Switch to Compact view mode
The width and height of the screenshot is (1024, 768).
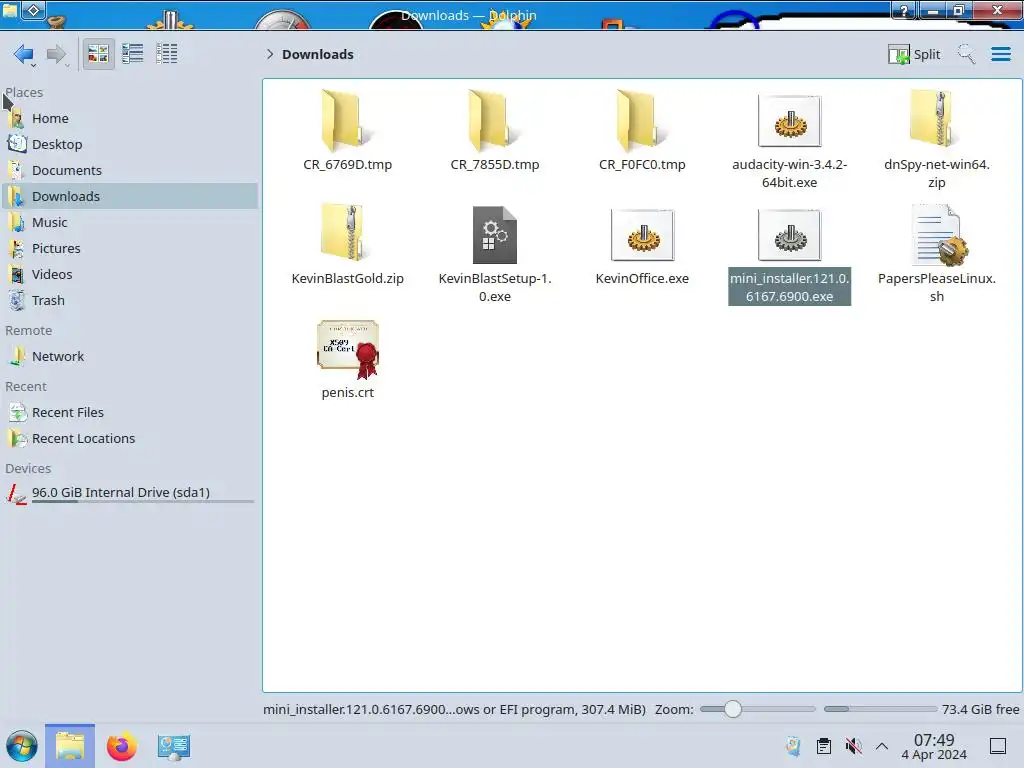[133, 54]
